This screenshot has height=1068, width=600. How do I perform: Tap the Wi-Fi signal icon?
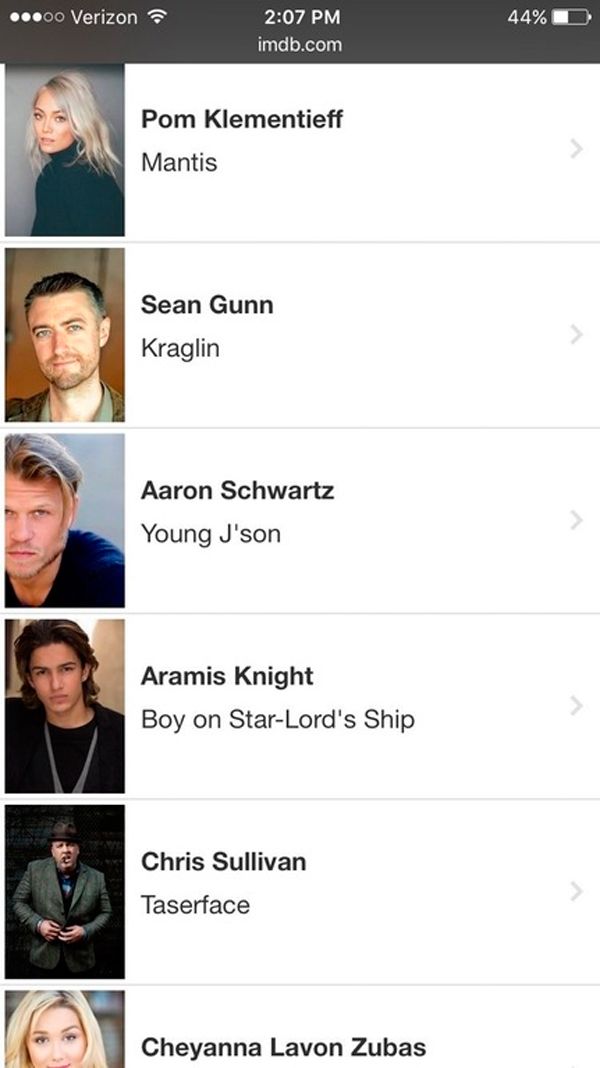155,17
